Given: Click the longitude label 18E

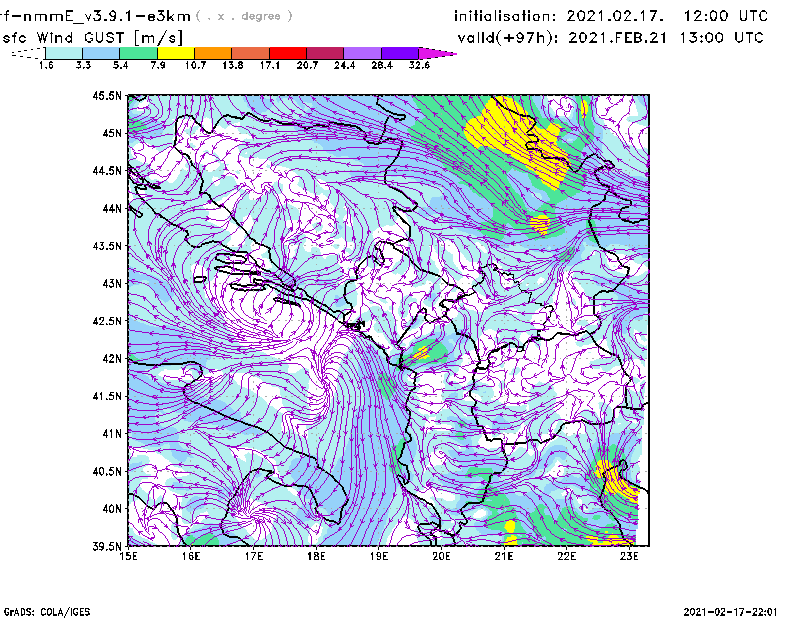Looking at the screenshot, I should (316, 556).
